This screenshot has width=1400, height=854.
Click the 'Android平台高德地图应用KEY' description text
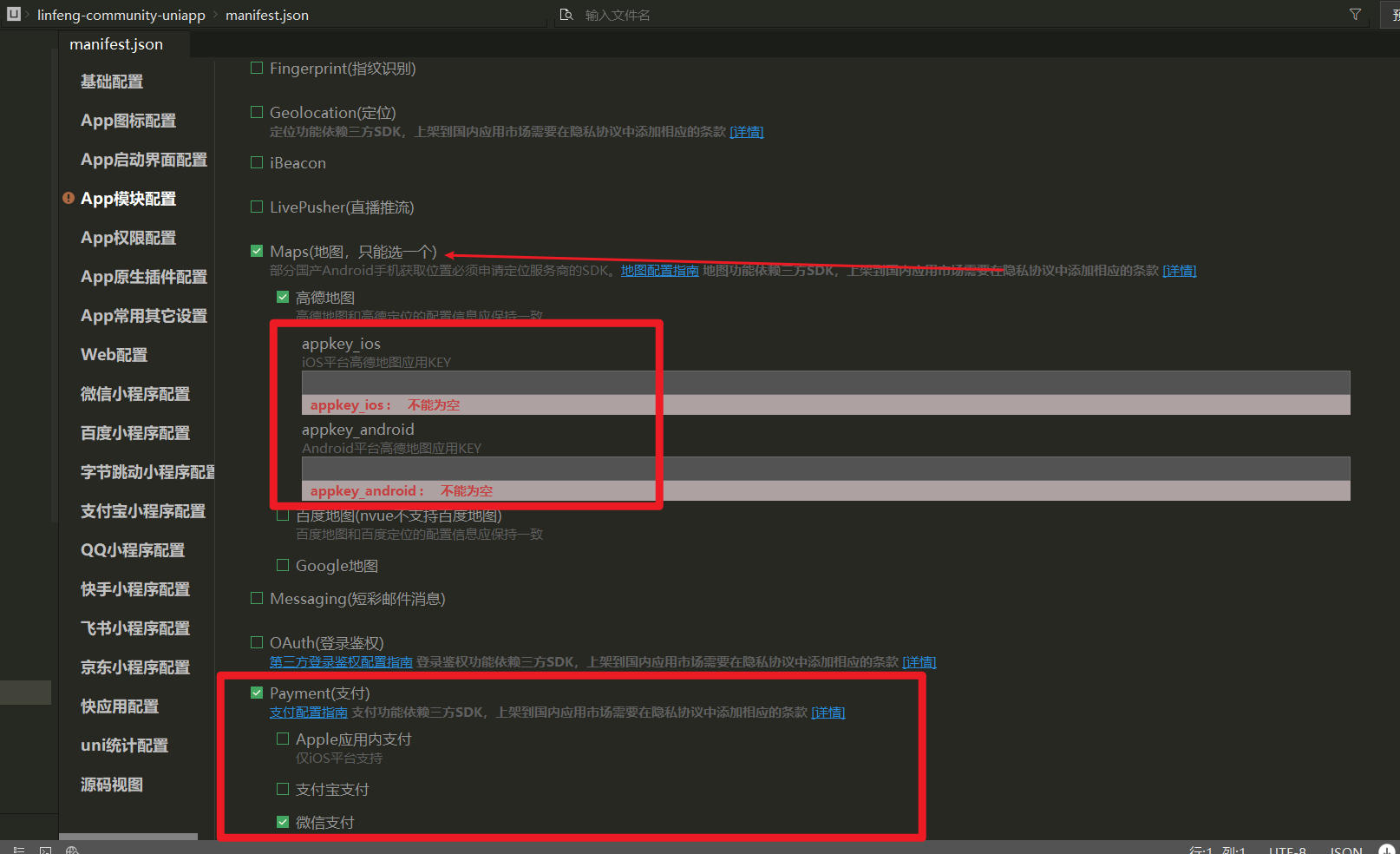tap(391, 449)
